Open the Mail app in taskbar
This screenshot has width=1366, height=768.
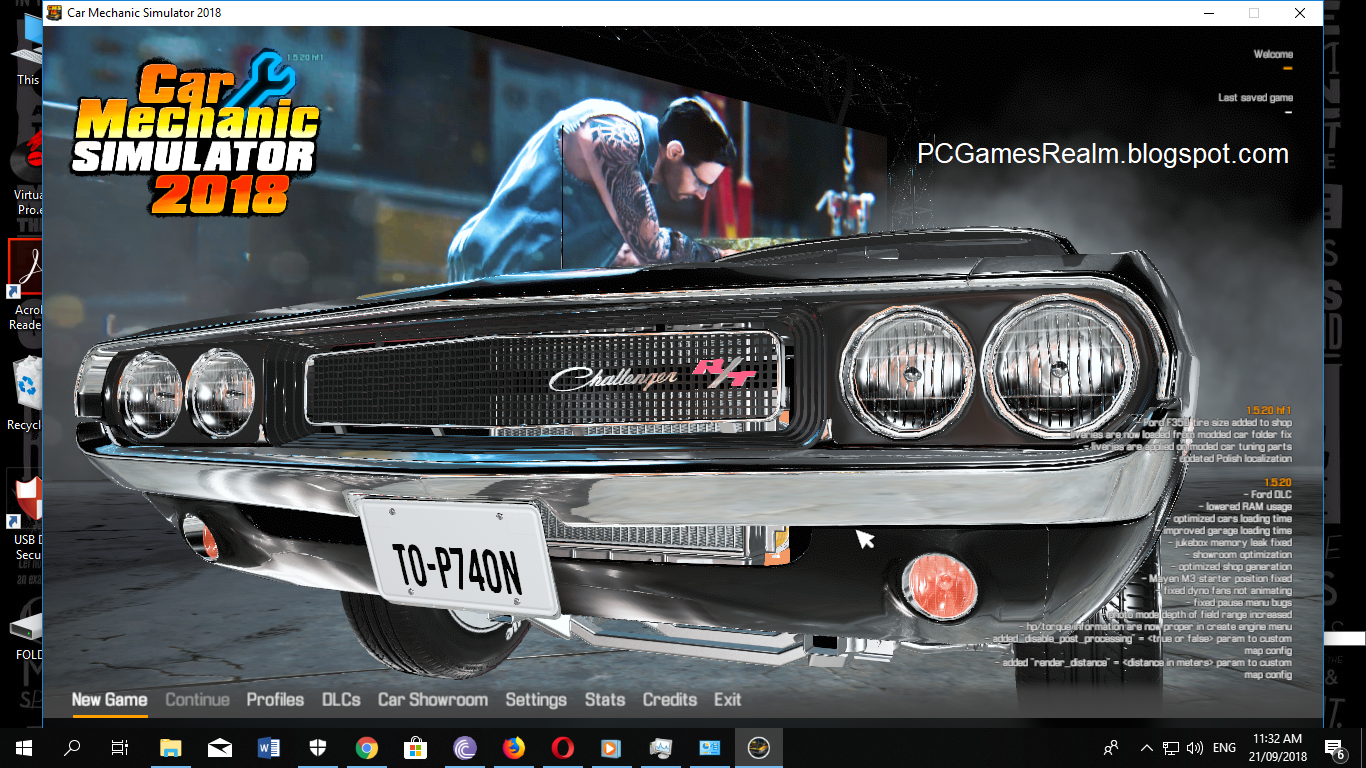[x=220, y=748]
